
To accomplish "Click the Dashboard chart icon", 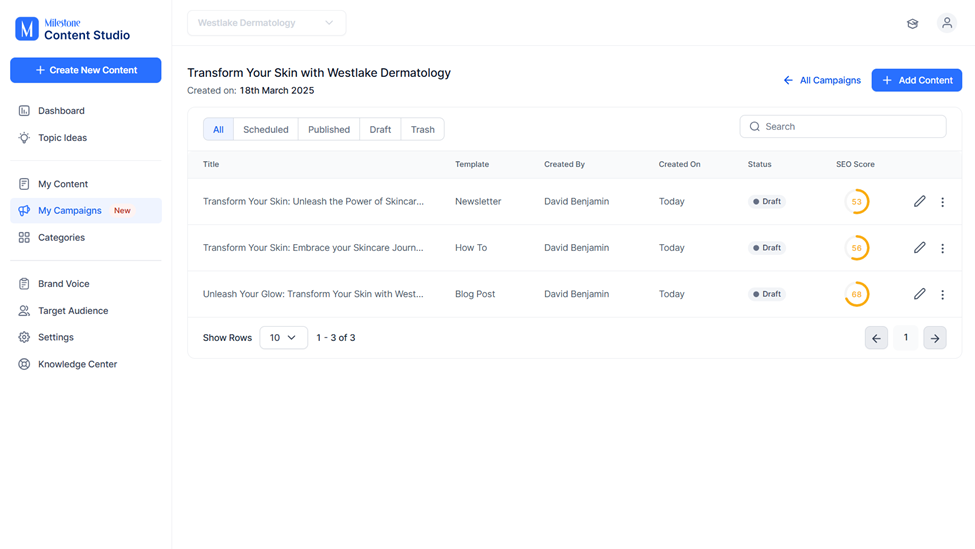I will (24, 111).
